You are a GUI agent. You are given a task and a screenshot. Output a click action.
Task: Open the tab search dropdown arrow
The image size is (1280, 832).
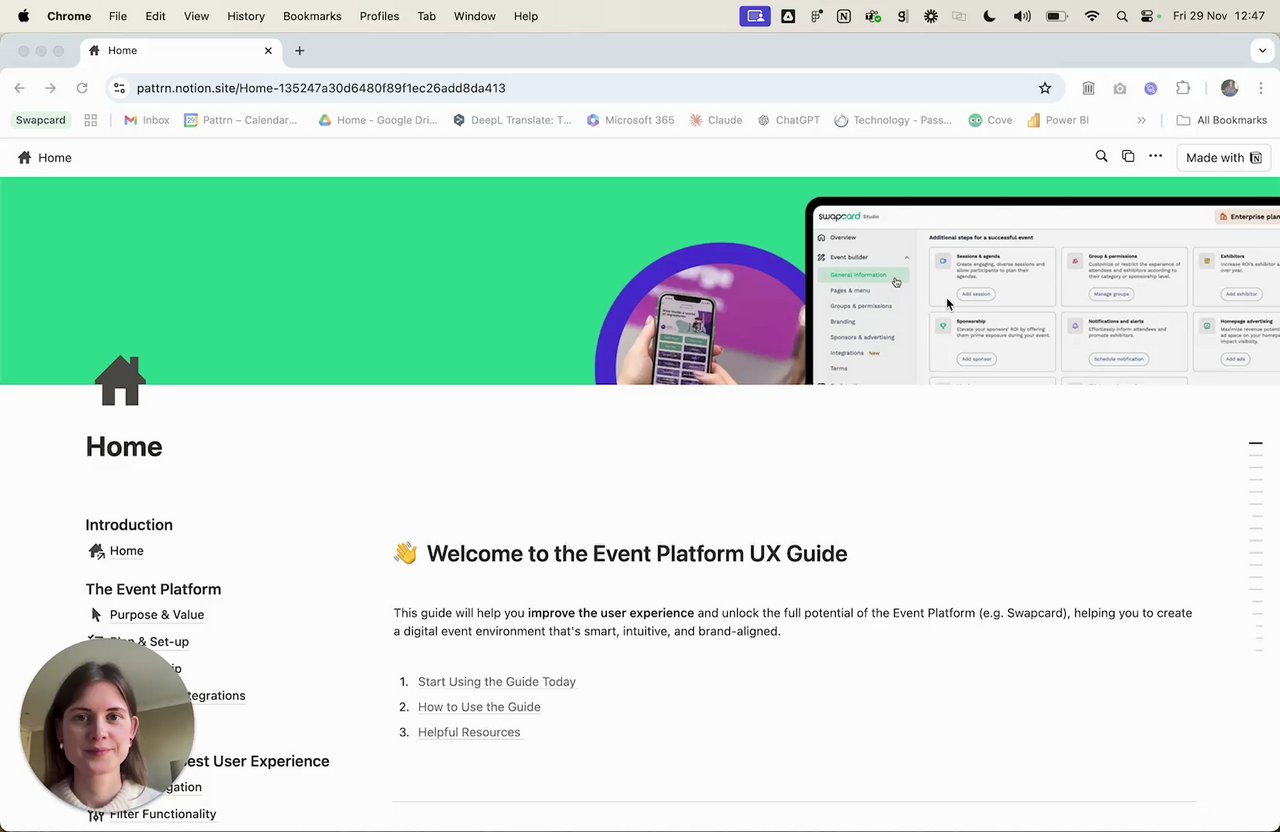(x=1262, y=50)
